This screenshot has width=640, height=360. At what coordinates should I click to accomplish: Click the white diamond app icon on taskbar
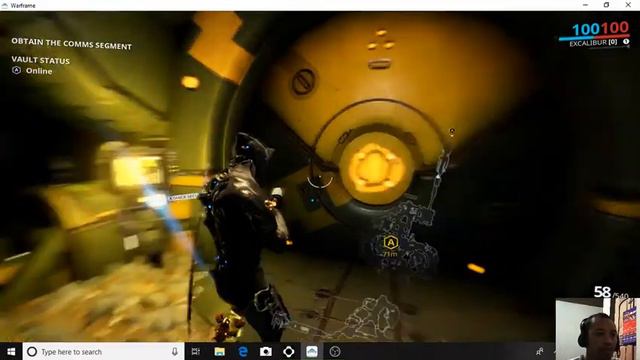(289, 351)
